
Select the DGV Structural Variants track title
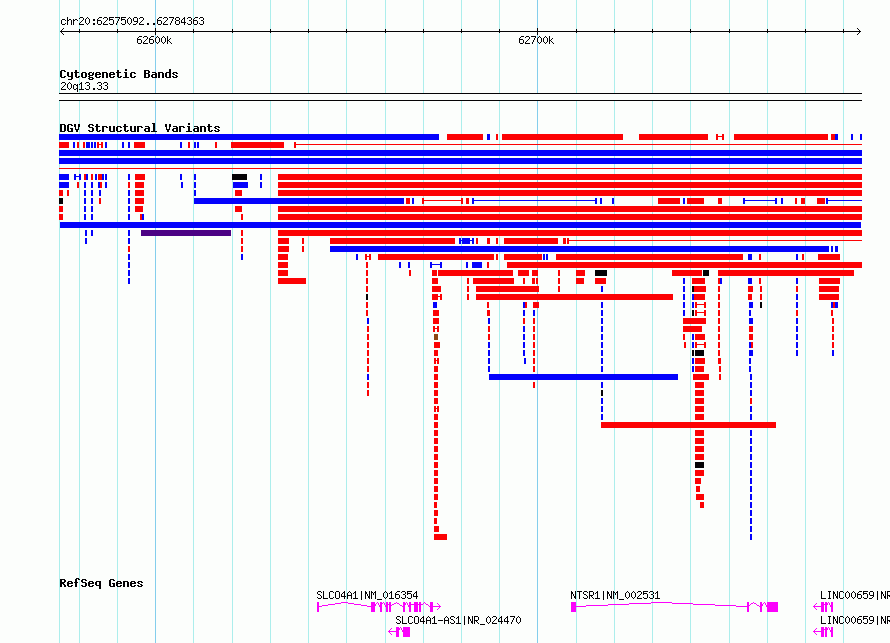pos(140,128)
